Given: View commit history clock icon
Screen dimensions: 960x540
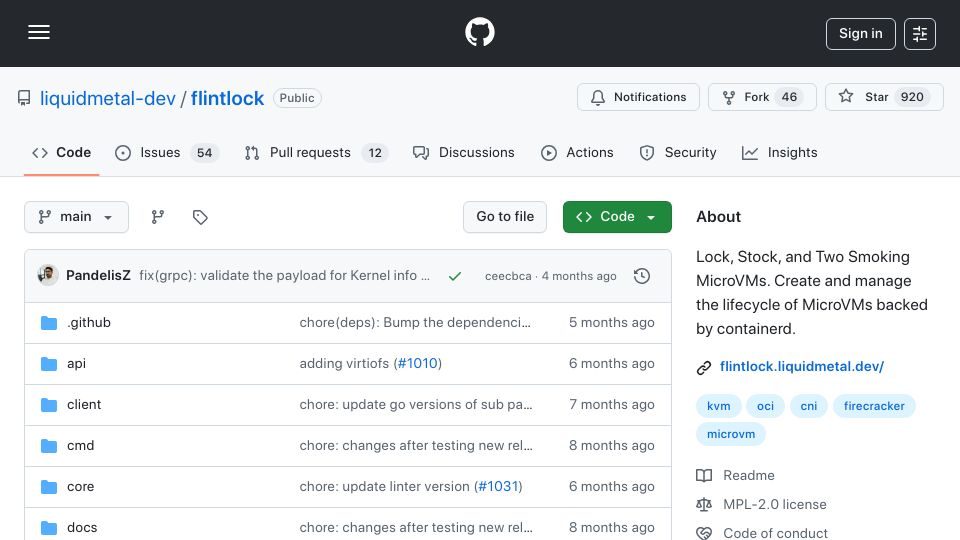Looking at the screenshot, I should pyautogui.click(x=642, y=276).
